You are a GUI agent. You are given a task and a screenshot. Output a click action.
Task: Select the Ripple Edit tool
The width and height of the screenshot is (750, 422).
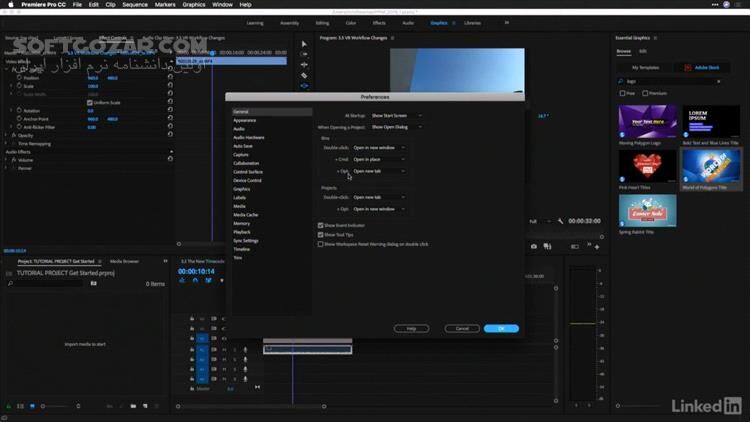click(304, 65)
